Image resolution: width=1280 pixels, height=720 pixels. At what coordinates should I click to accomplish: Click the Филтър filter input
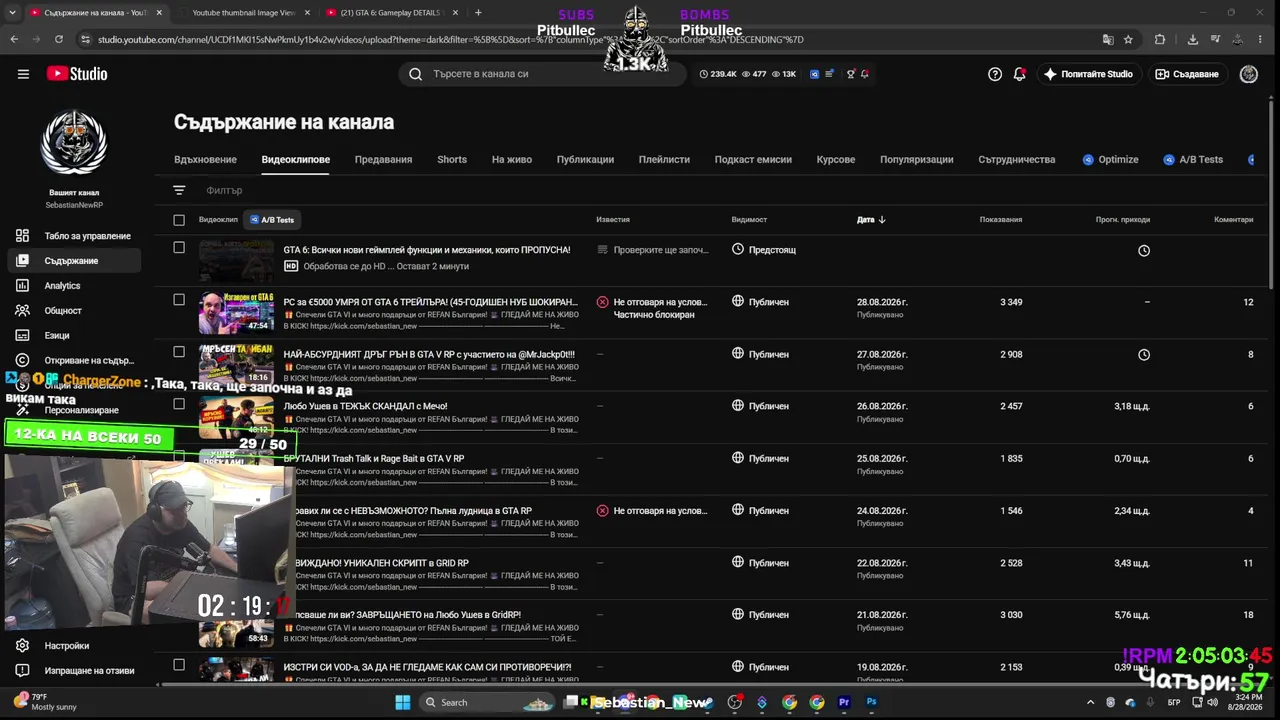(224, 190)
